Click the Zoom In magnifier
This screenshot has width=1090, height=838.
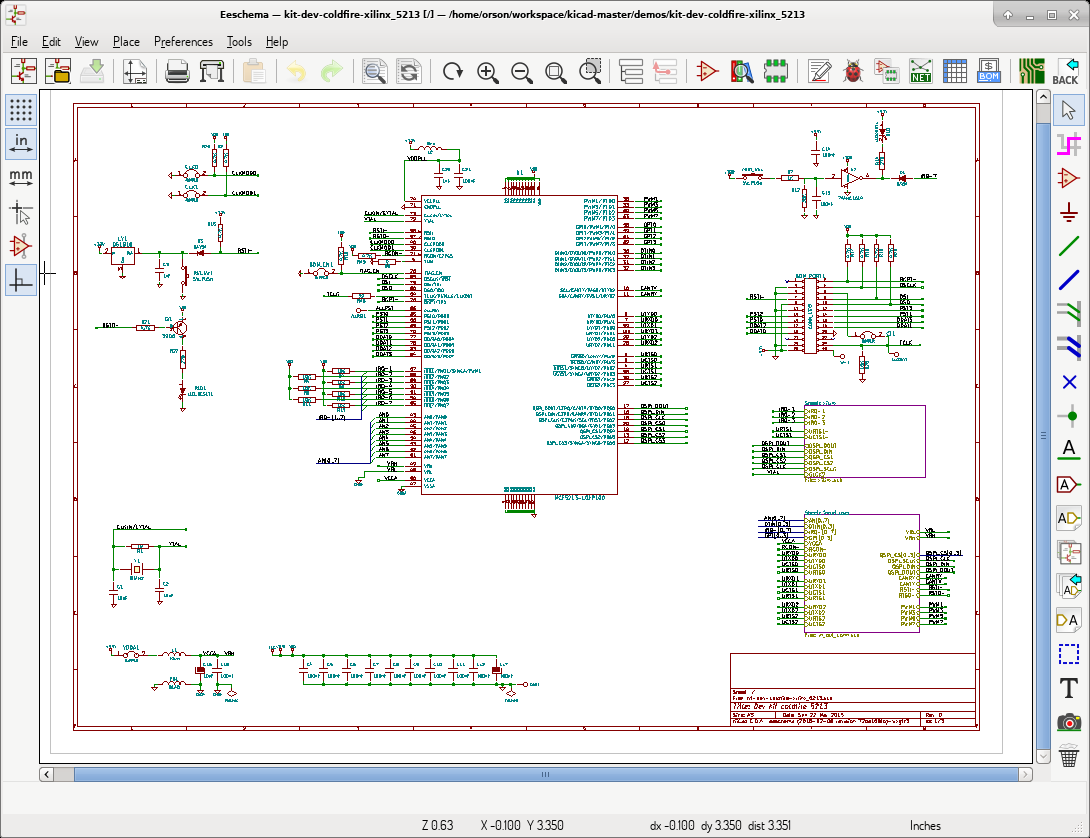click(487, 71)
